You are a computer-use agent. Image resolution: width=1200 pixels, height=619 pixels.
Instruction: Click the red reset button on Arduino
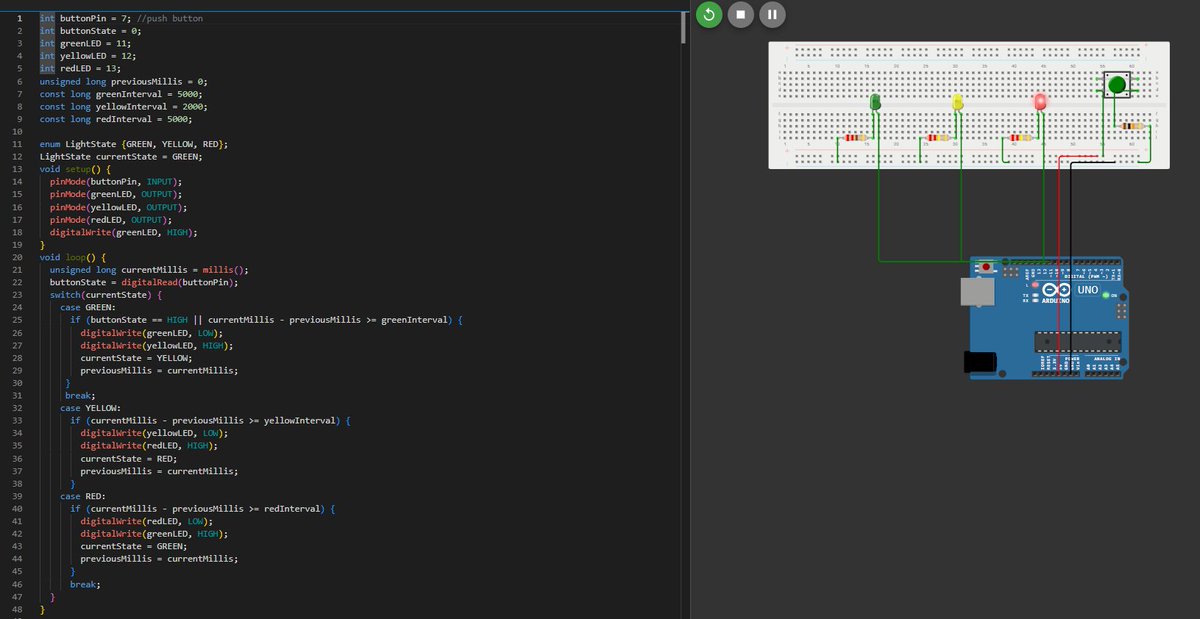pos(987,268)
